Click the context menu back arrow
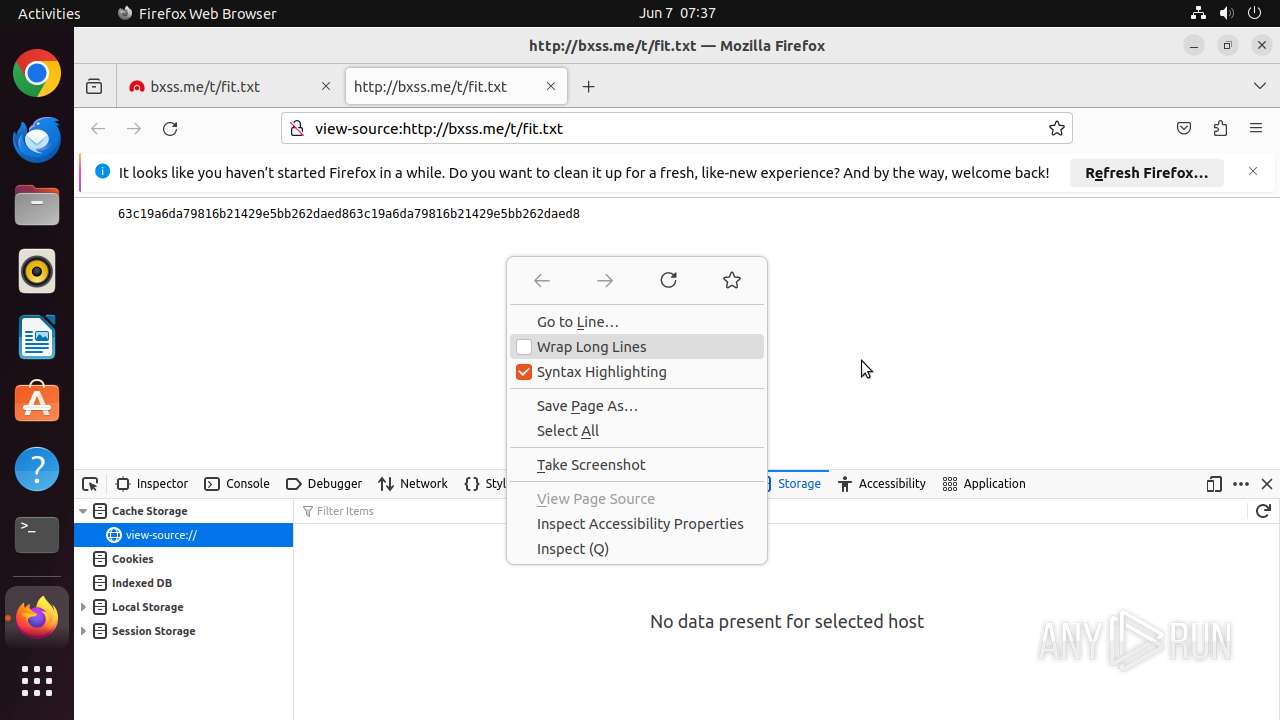 542,281
